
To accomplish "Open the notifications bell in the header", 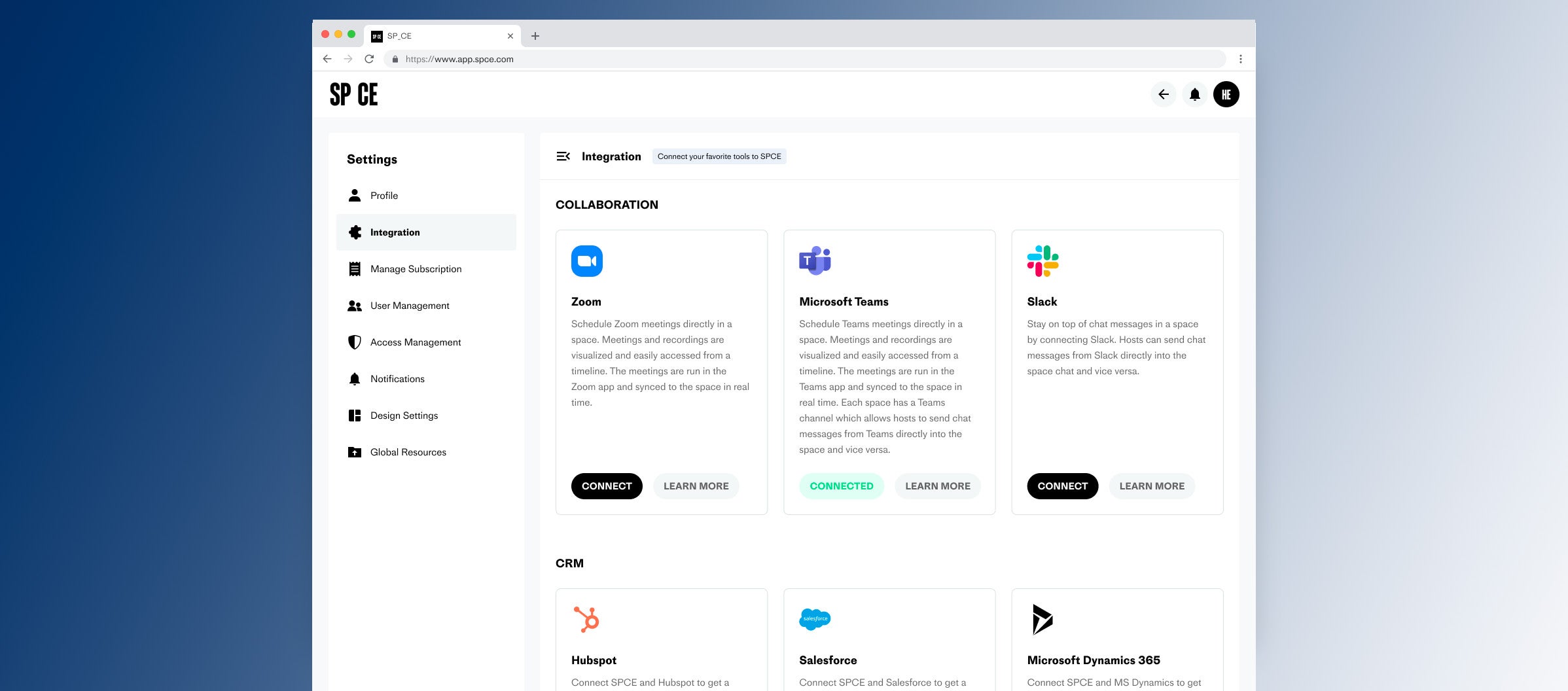I will pos(1194,94).
